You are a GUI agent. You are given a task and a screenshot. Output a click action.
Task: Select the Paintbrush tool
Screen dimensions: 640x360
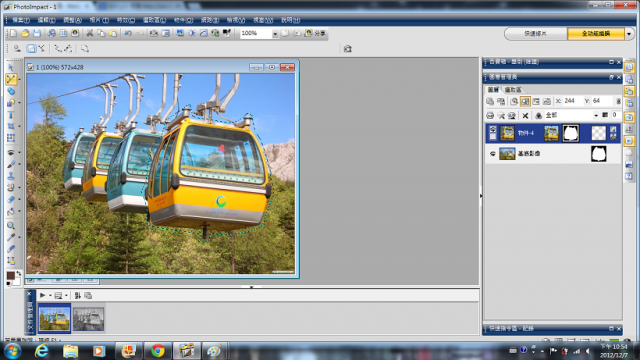coord(11,164)
